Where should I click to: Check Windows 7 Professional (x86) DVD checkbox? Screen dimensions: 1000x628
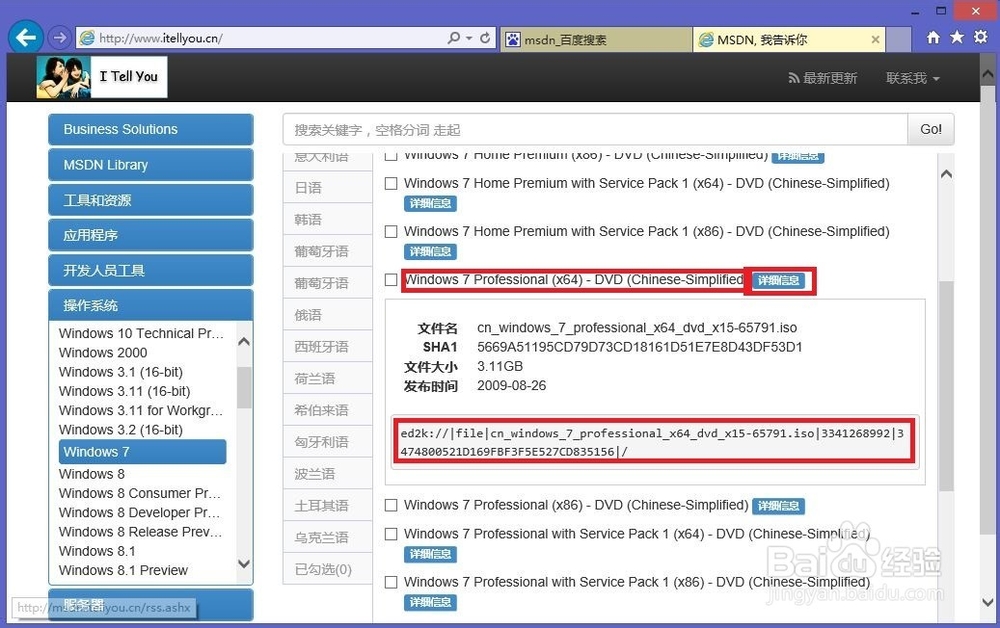click(x=391, y=505)
